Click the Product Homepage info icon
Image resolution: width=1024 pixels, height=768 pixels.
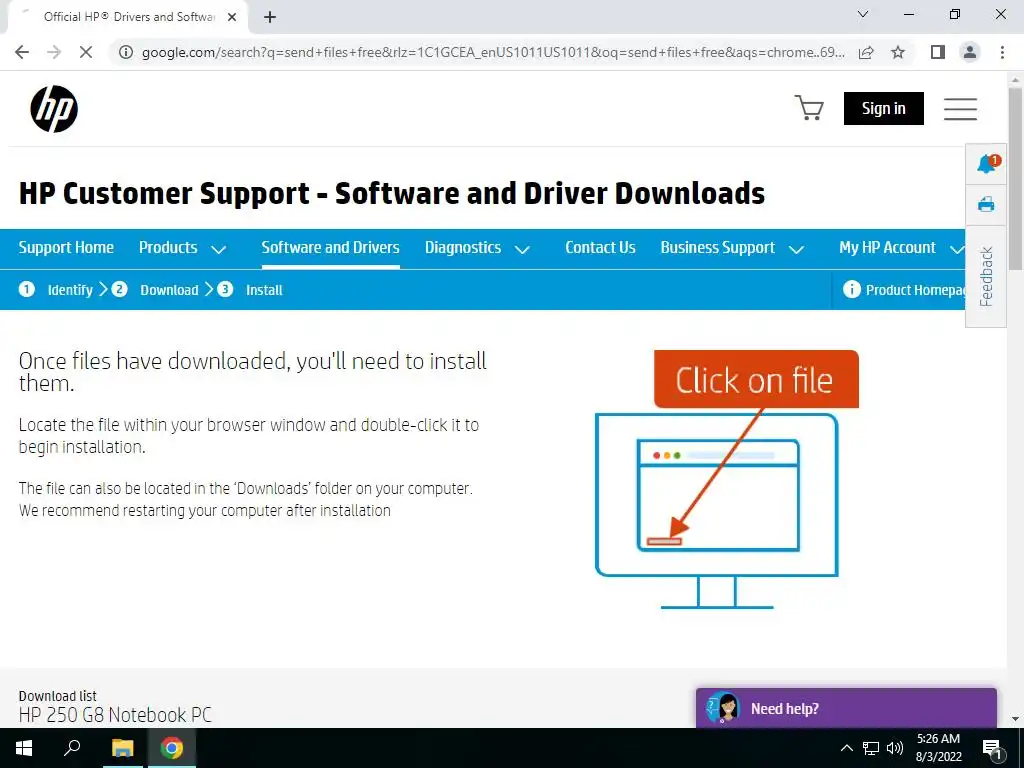point(852,289)
